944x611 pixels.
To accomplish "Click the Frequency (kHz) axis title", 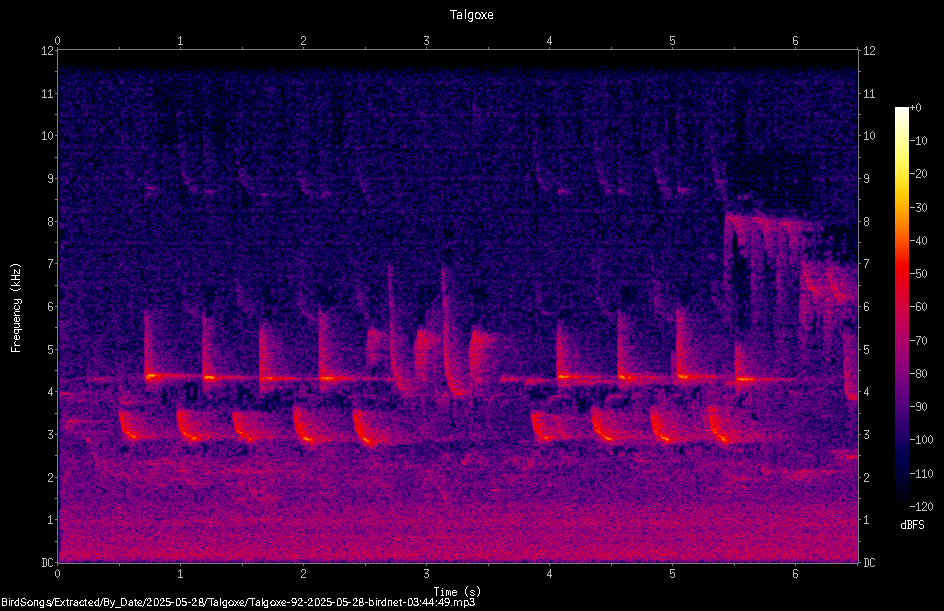I will click(x=16, y=308).
